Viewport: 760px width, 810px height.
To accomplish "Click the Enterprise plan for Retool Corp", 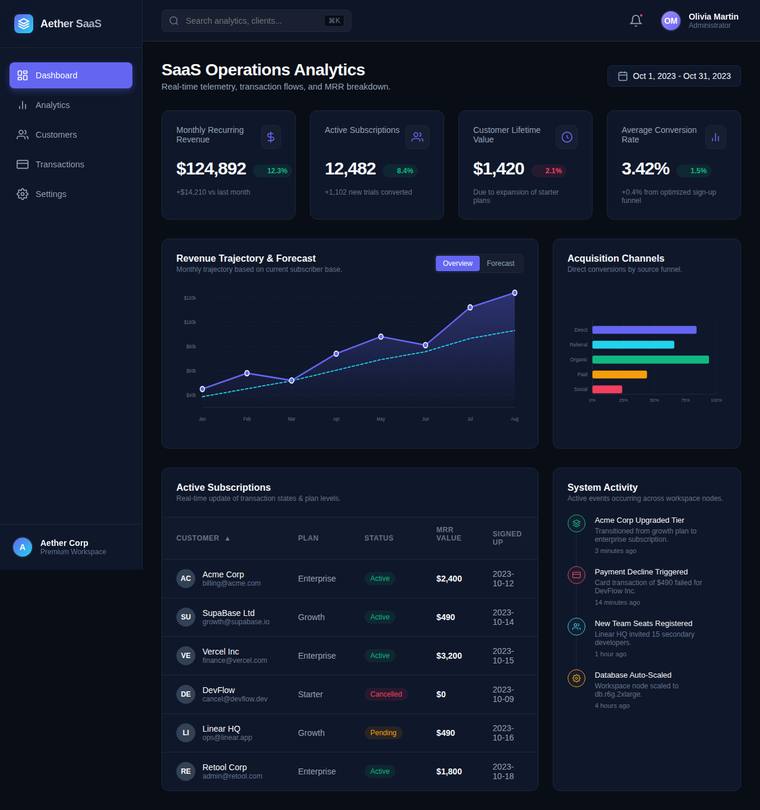I will click(317, 771).
